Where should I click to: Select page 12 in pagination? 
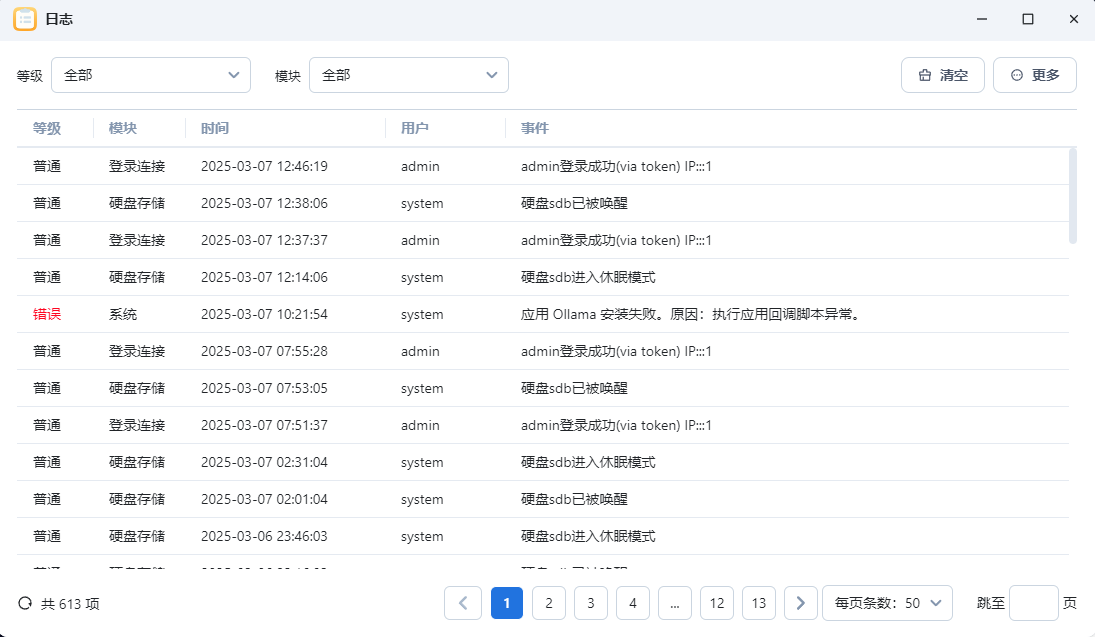[x=717, y=603]
